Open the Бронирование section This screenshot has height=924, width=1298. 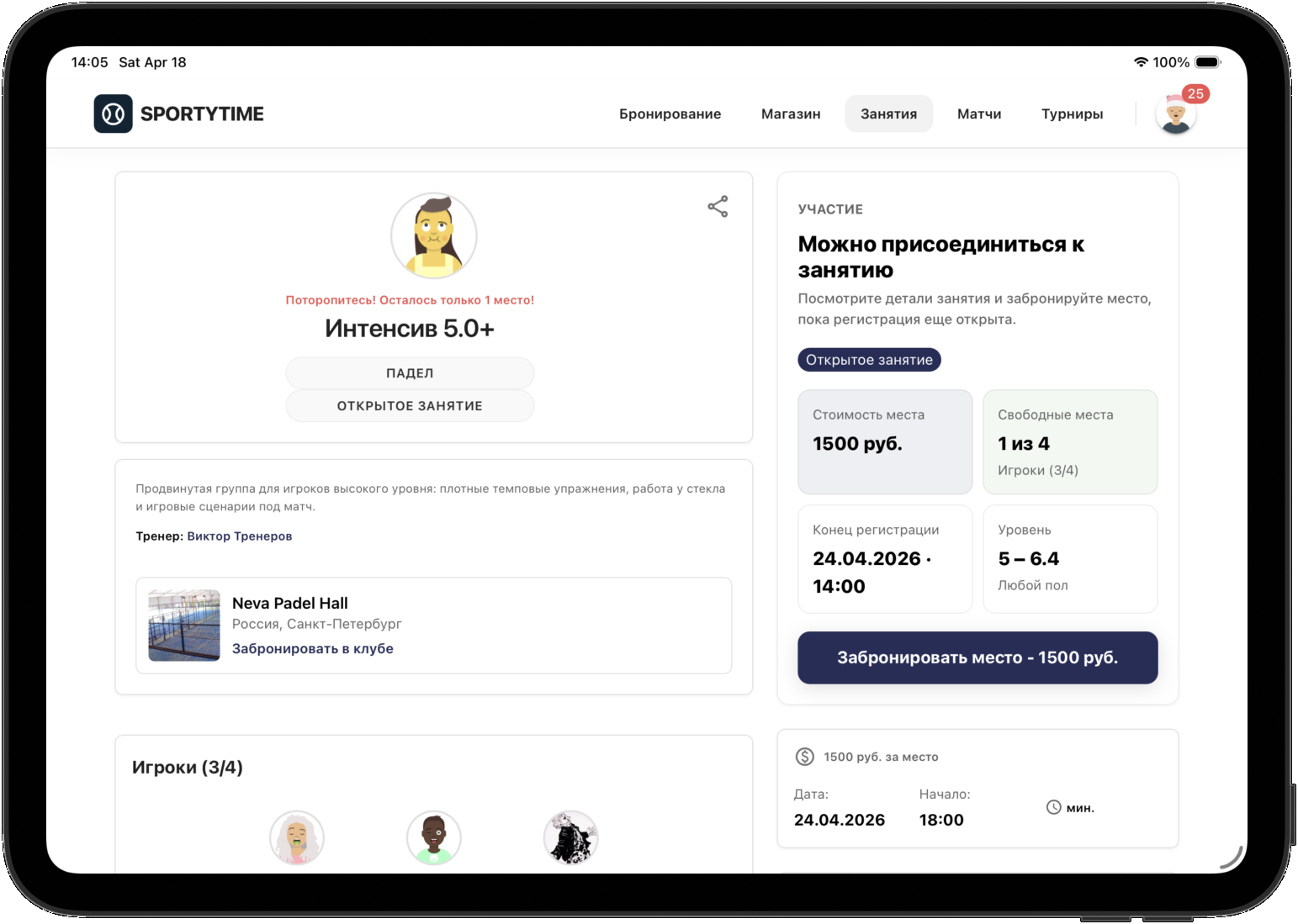point(670,114)
